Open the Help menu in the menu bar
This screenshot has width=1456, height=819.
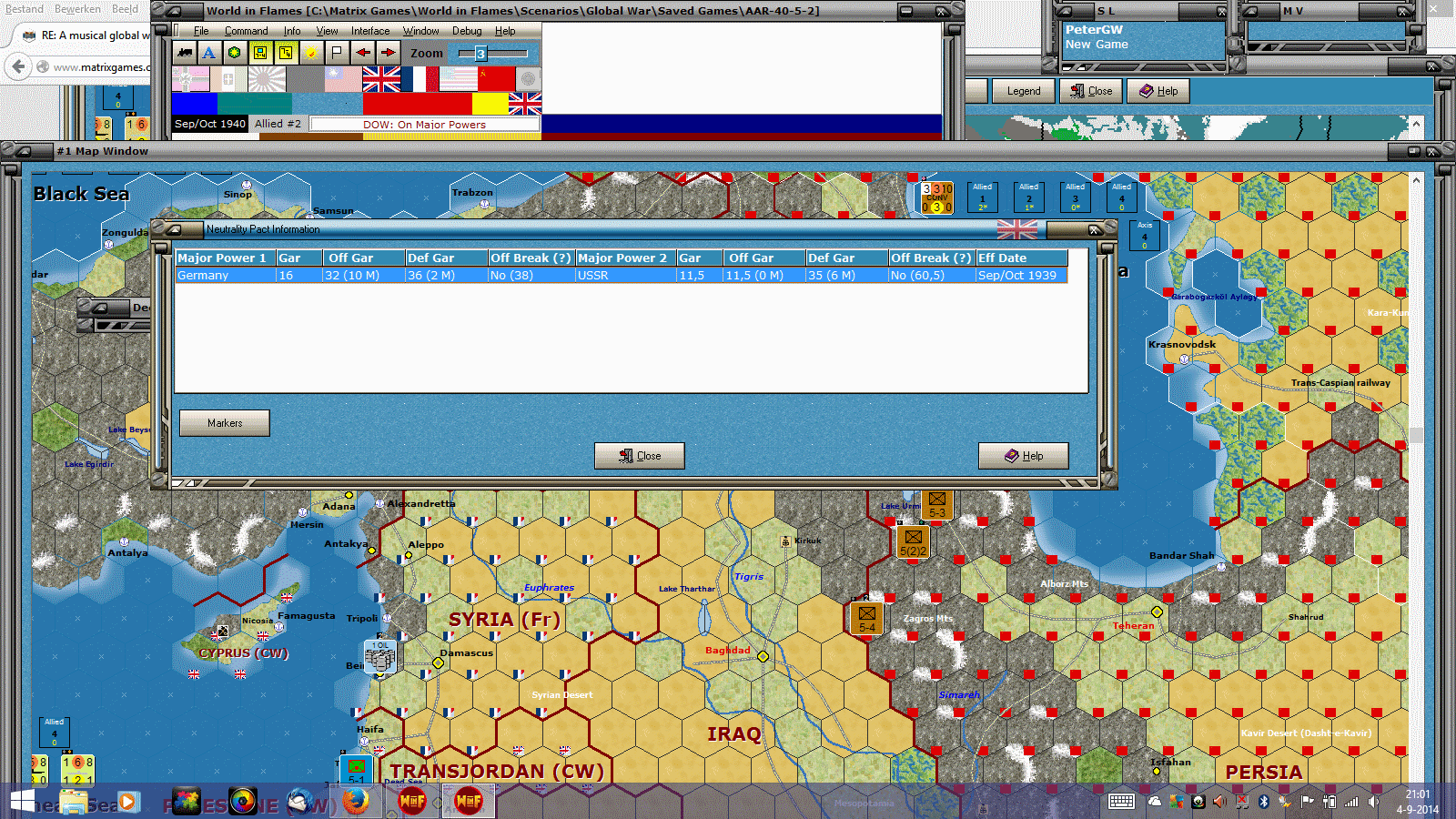(505, 31)
